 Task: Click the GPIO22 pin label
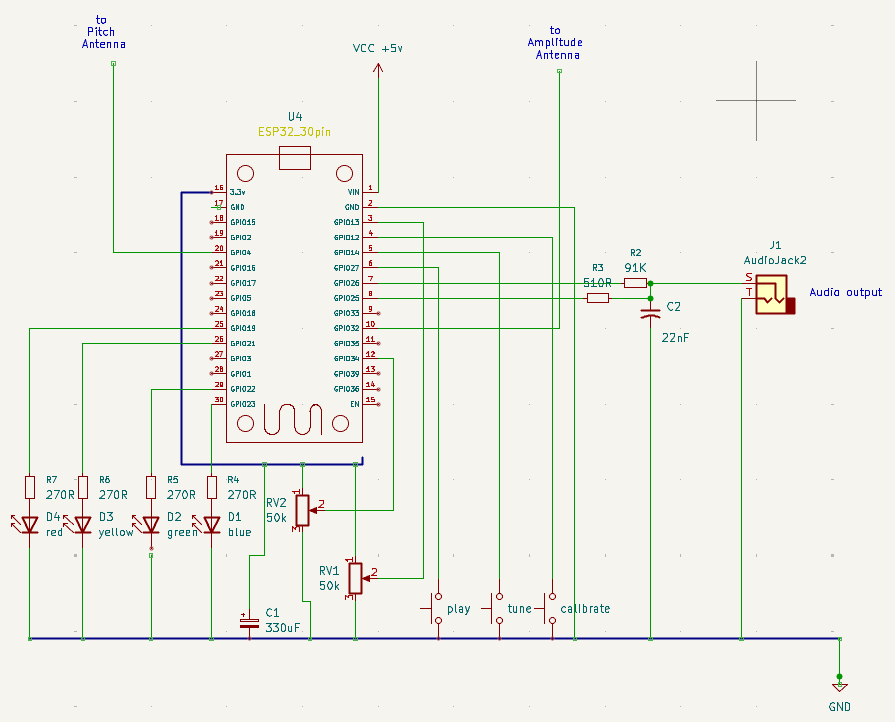point(243,389)
